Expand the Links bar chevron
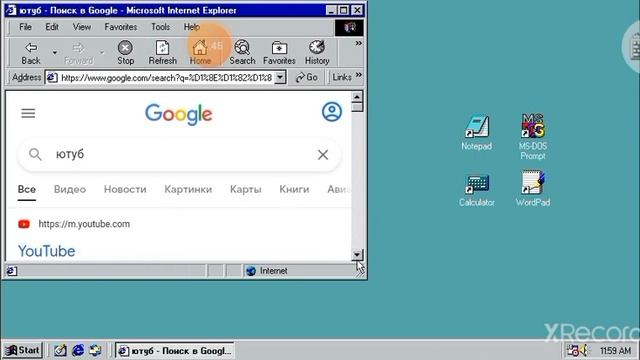The width and height of the screenshot is (640, 360). click(x=358, y=75)
